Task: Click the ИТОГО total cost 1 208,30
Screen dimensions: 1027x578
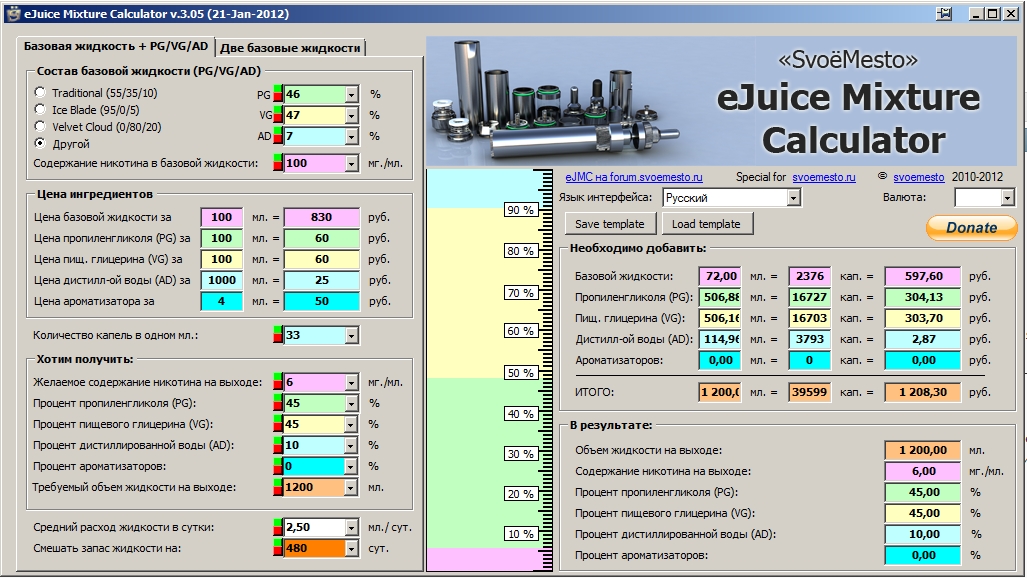Action: 924,392
